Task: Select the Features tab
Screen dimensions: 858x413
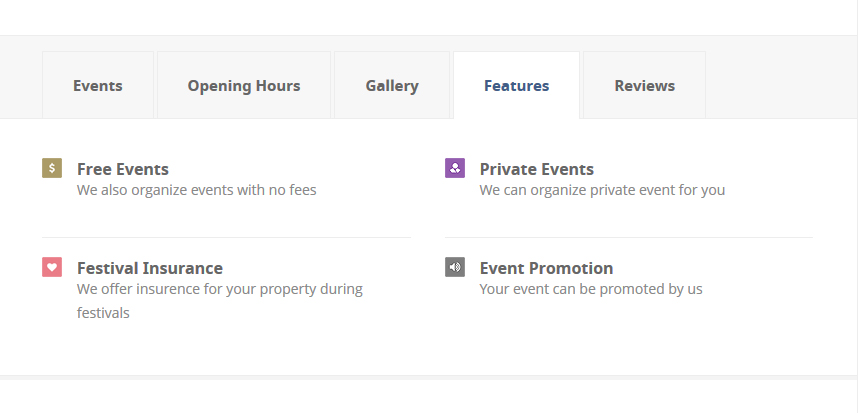Action: click(517, 85)
